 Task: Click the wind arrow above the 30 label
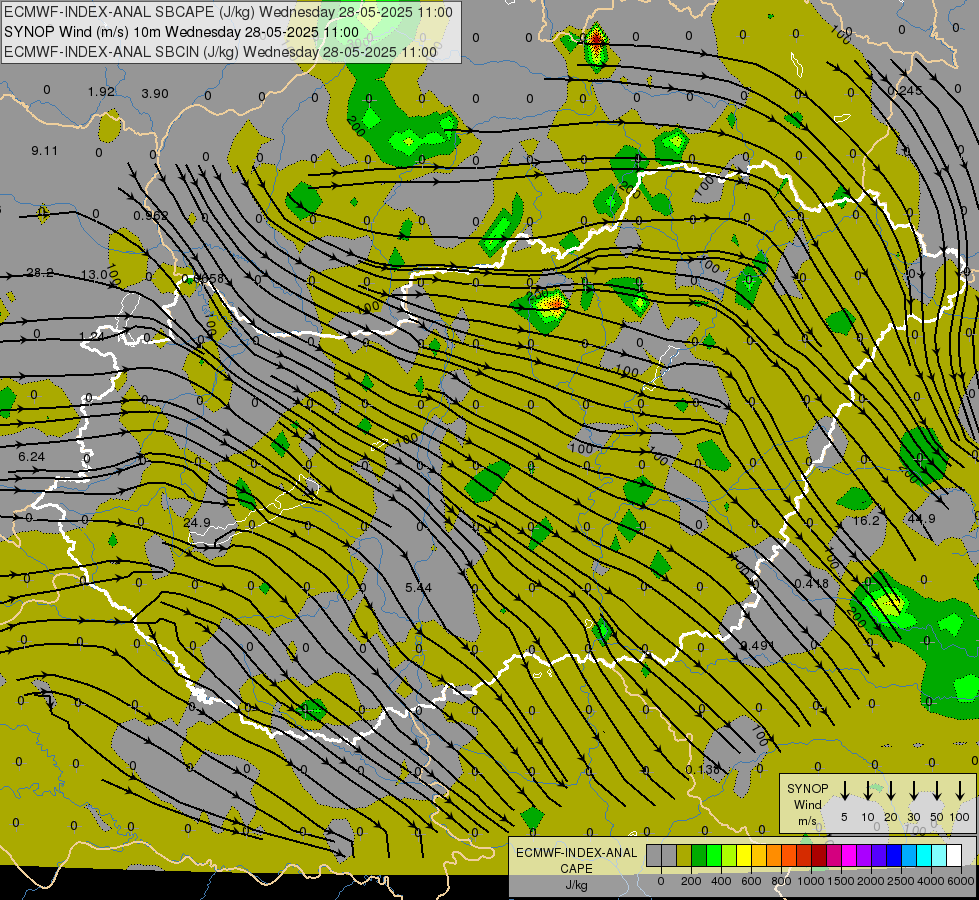pos(914,790)
